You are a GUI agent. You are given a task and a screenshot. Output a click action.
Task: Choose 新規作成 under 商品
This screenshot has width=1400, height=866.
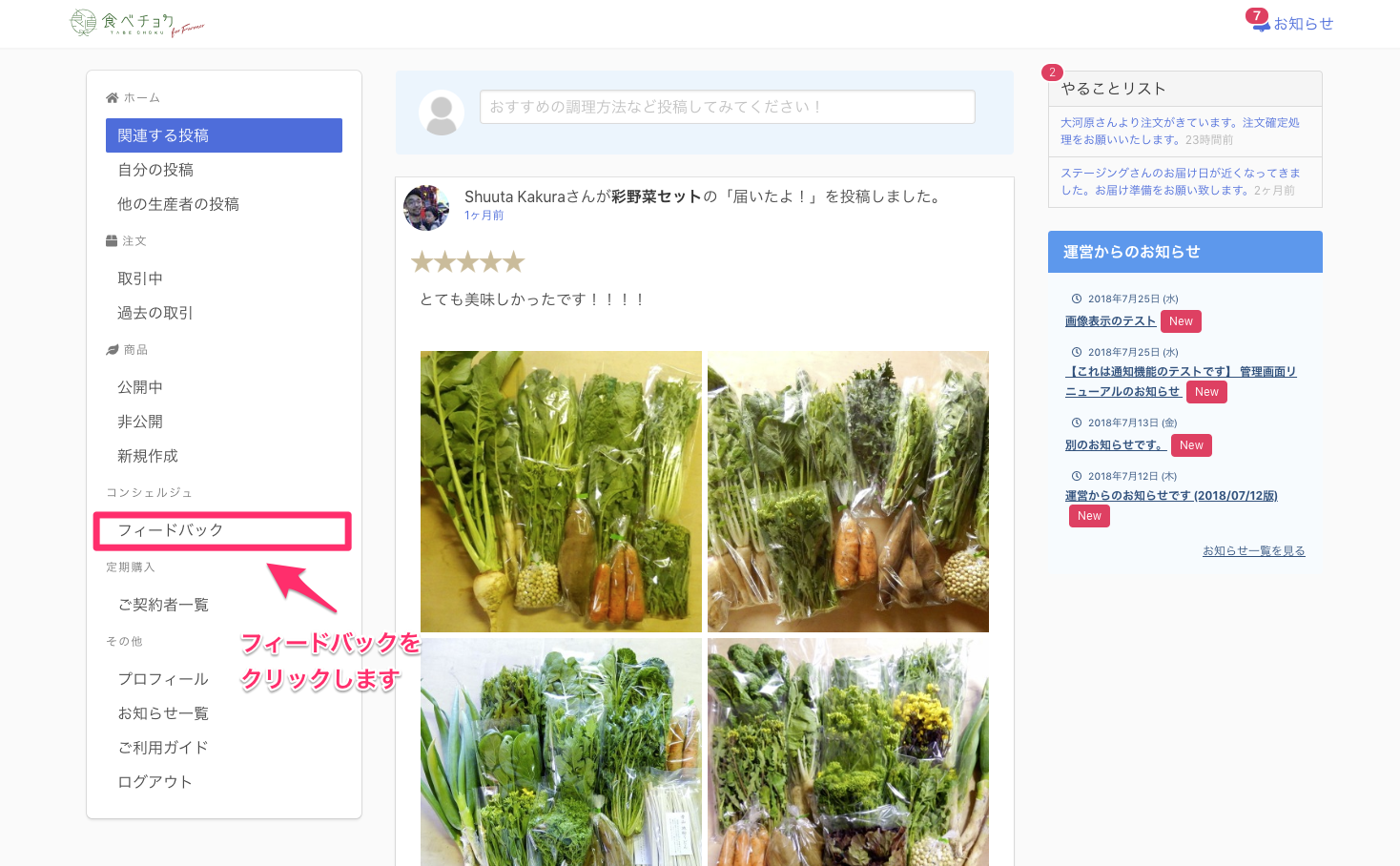click(148, 456)
